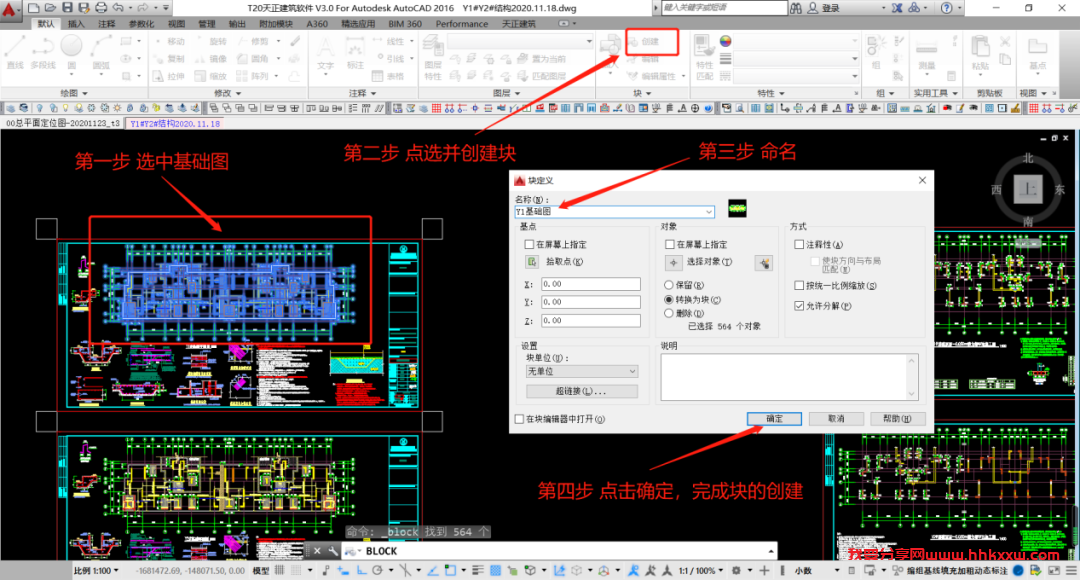Click the Dimension (标注) tool icon
The image size is (1080, 580).
(x=355, y=52)
